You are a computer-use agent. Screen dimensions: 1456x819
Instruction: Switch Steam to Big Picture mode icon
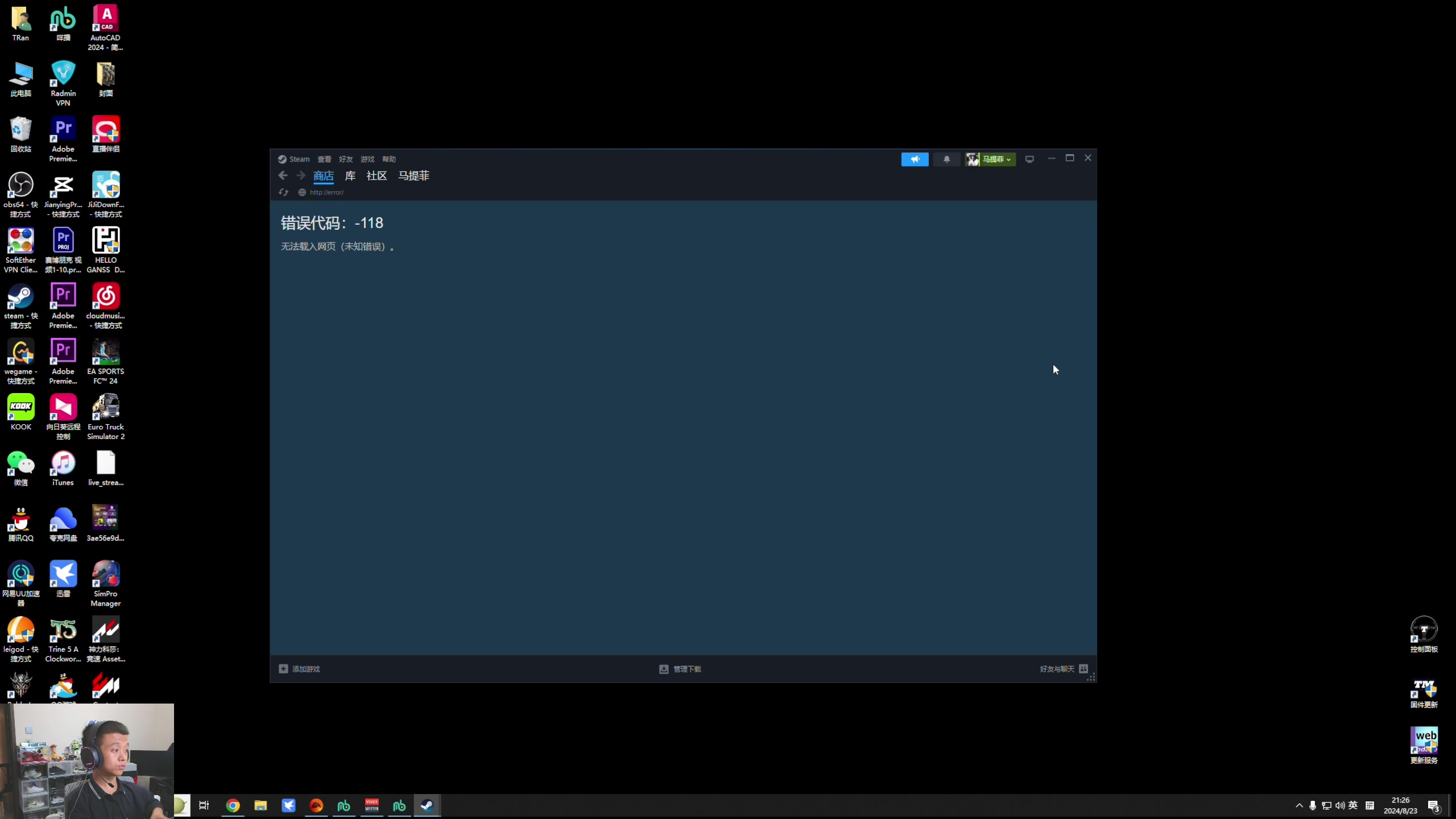tap(1029, 159)
